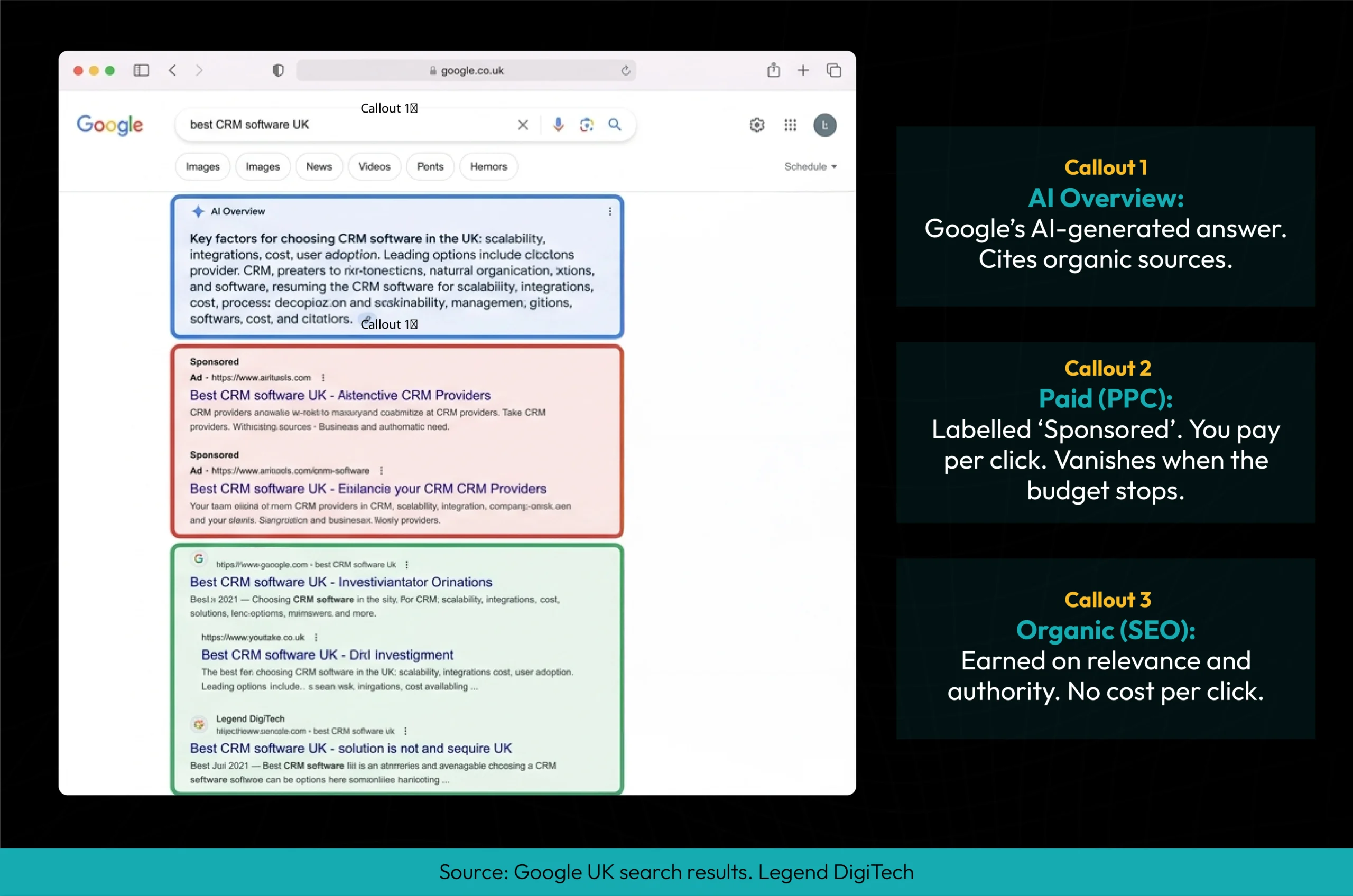Click the first Sponsored label
This screenshot has width=1353, height=896.
(215, 362)
